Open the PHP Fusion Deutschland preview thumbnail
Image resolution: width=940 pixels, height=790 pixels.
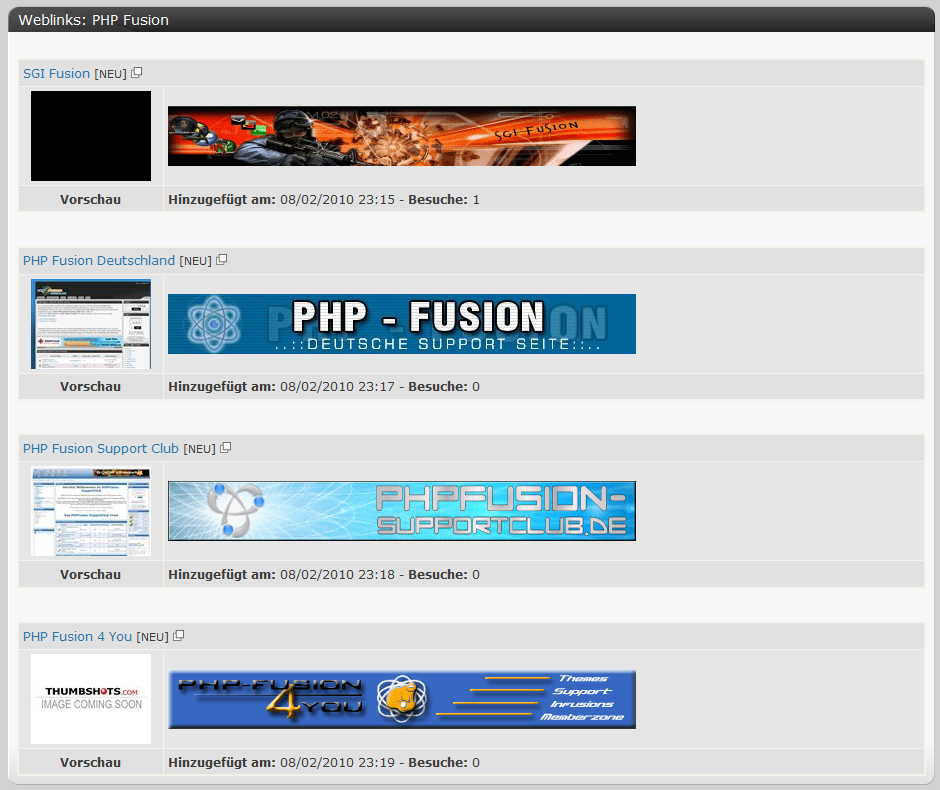pos(91,324)
